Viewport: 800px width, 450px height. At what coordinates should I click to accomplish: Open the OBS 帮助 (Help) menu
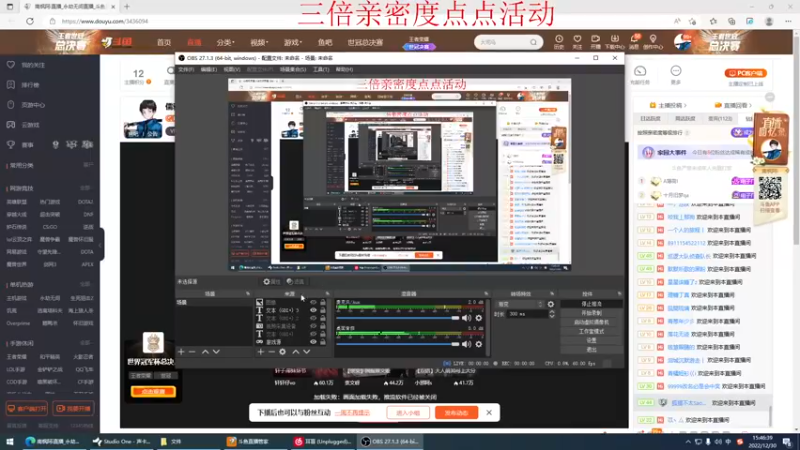tap(344, 69)
